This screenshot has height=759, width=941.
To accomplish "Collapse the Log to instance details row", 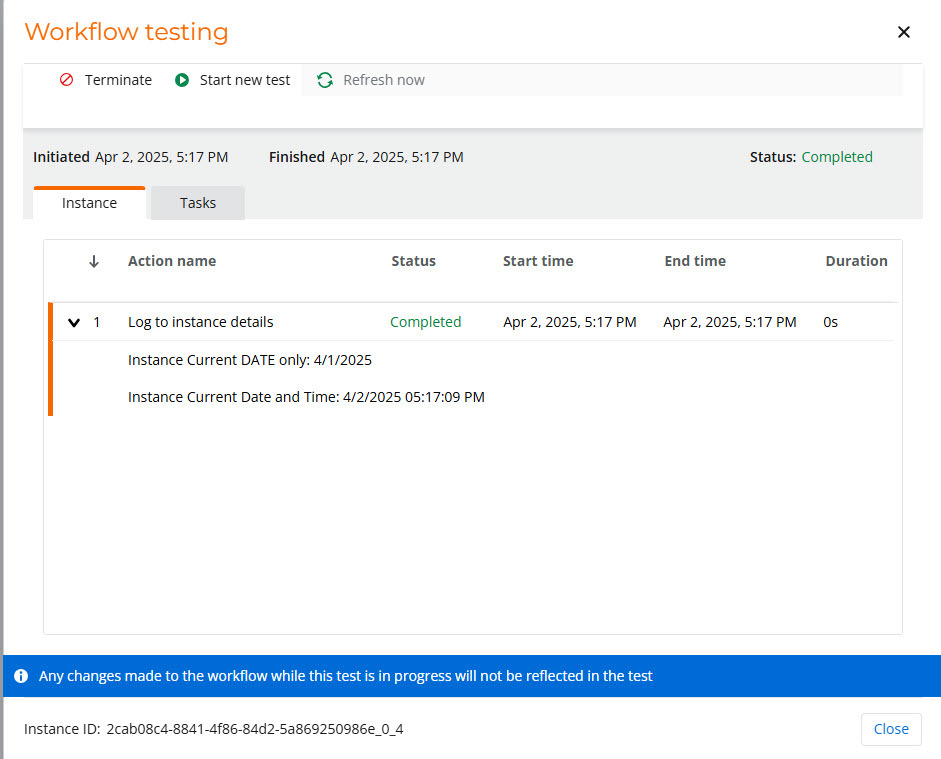I will [x=74, y=322].
